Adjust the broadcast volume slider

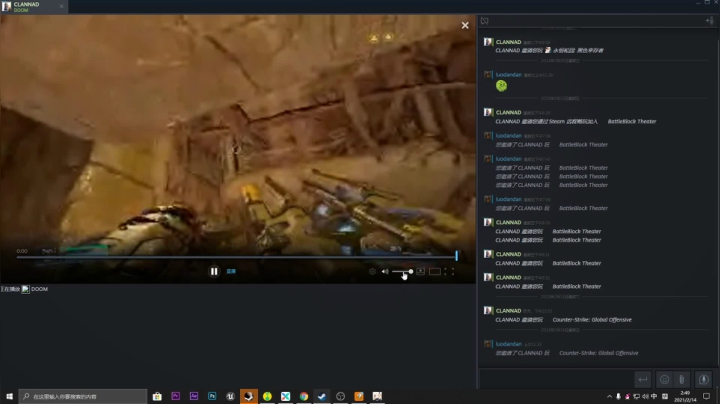point(402,271)
